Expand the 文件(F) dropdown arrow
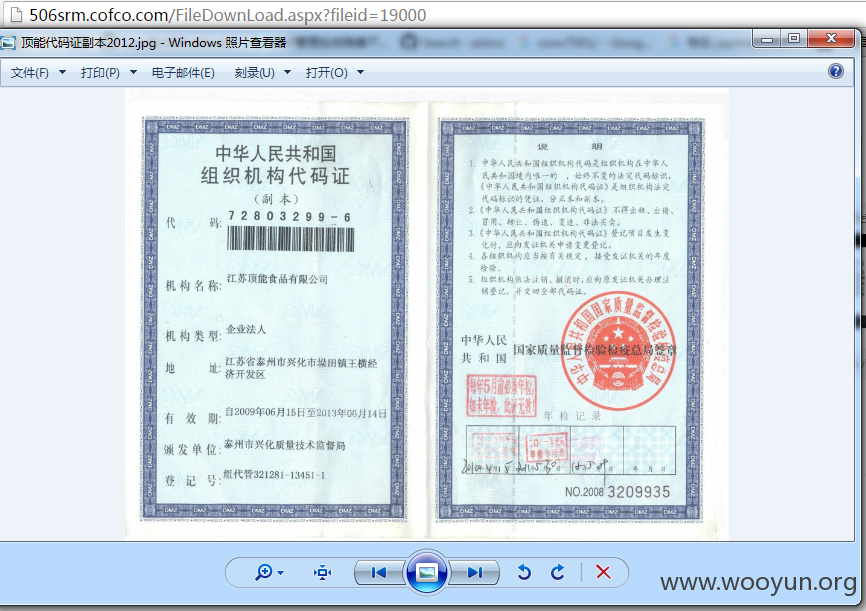Screen dimensions: 866x611 [x=62, y=72]
